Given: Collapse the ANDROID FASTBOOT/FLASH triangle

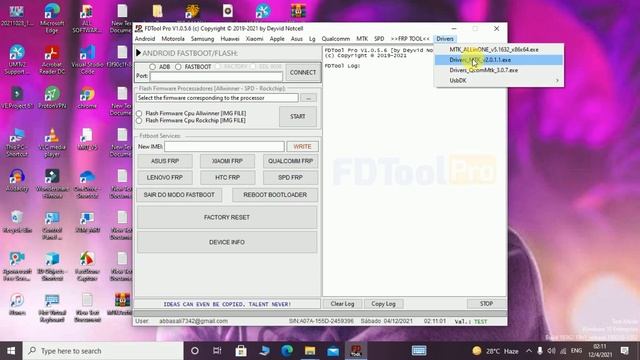Looking at the screenshot, I should (x=138, y=53).
